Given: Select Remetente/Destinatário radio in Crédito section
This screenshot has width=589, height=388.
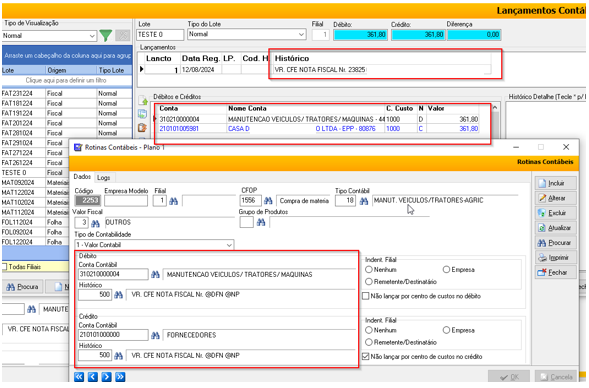Looking at the screenshot, I should [369, 342].
